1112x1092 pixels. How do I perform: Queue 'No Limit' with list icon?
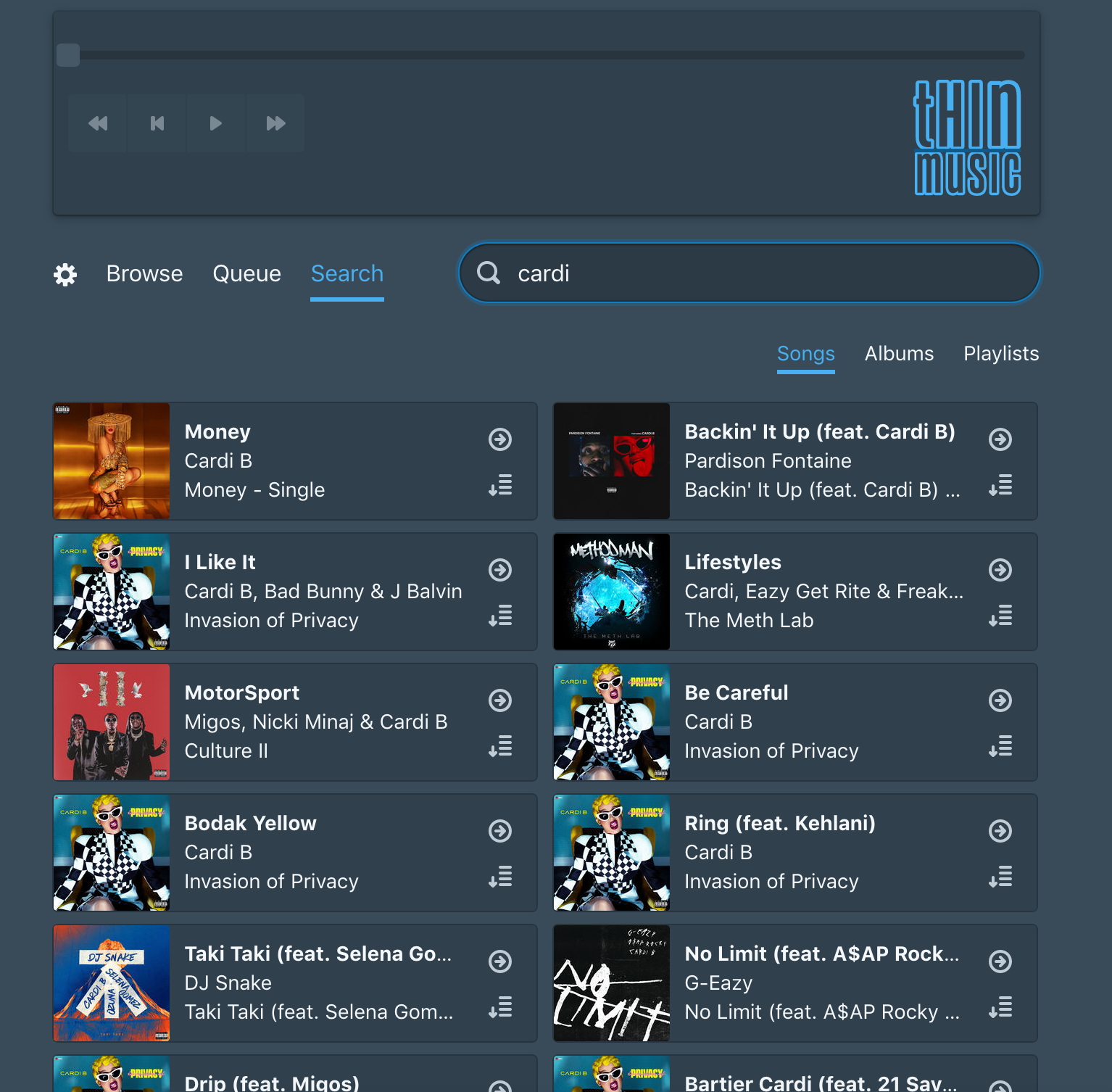[x=1000, y=1007]
